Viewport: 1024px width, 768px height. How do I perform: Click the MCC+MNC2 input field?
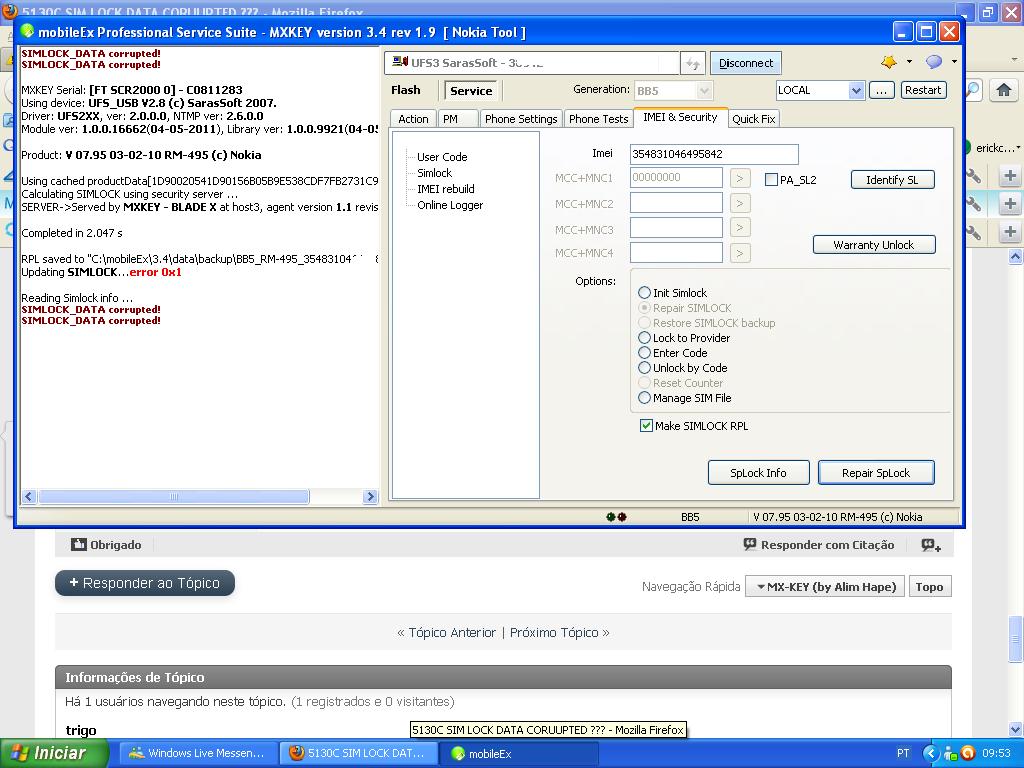pos(676,203)
